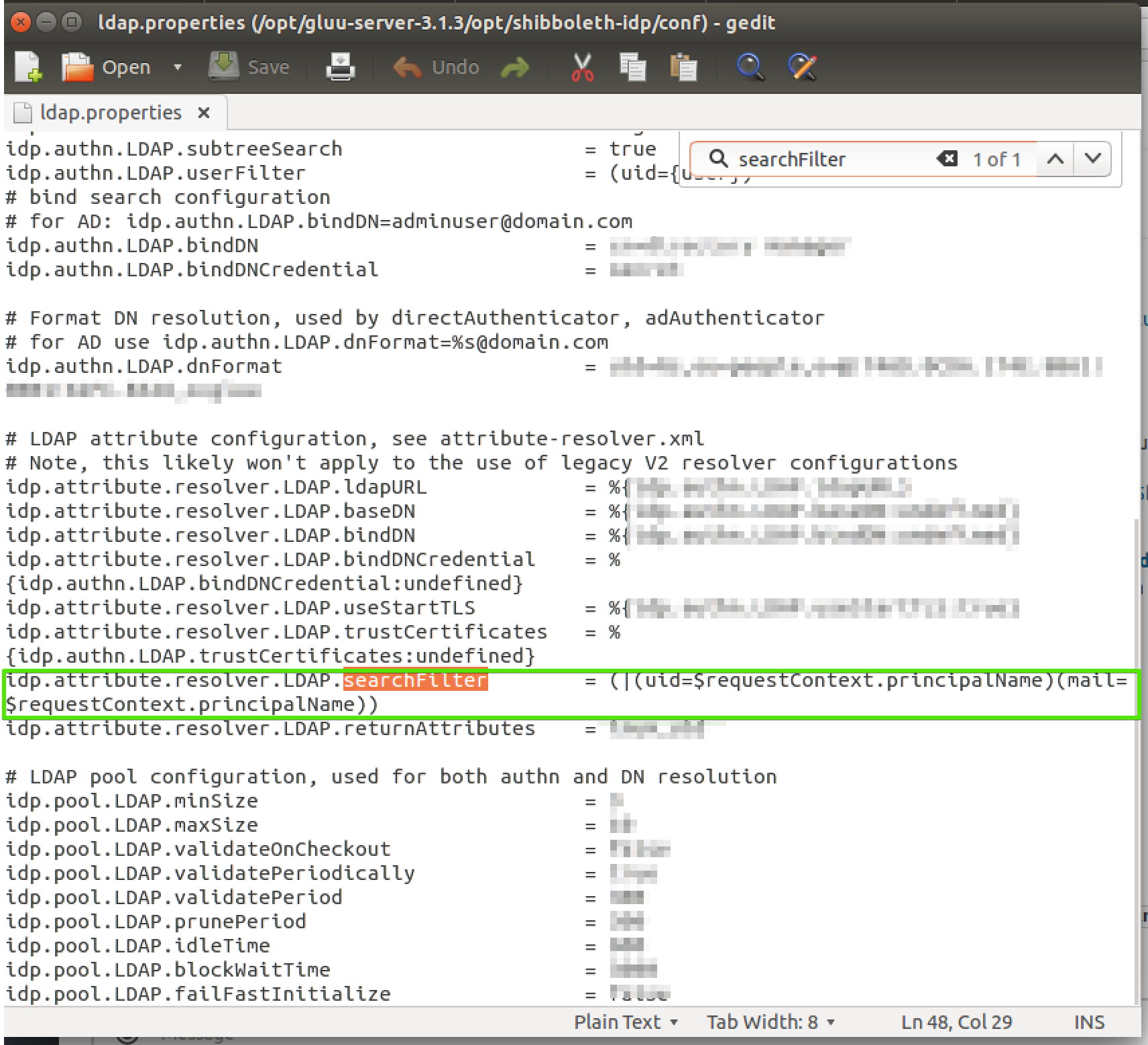1148x1045 pixels.
Task: Save the current file
Action: [249, 66]
